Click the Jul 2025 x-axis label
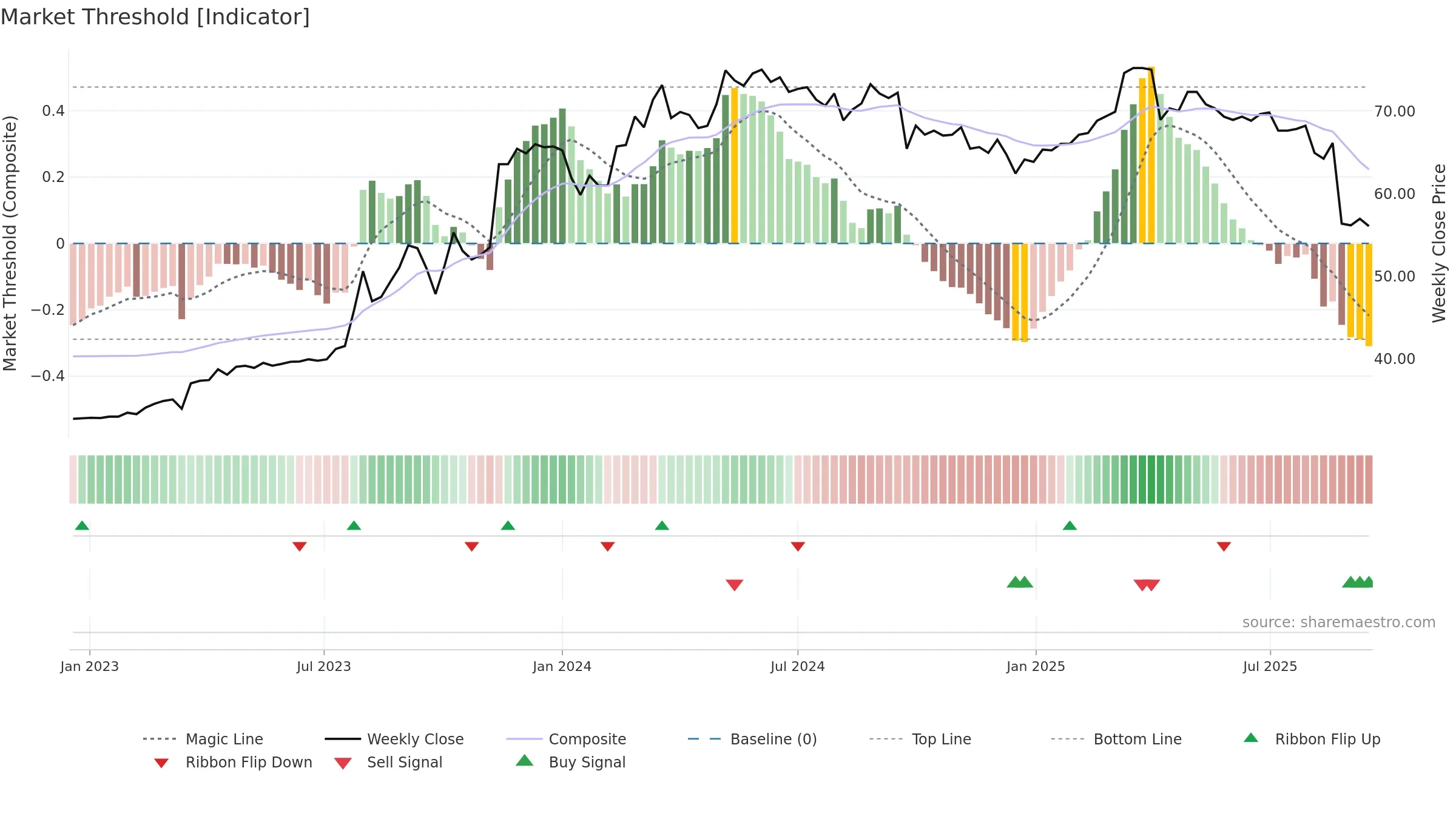 (1270, 666)
